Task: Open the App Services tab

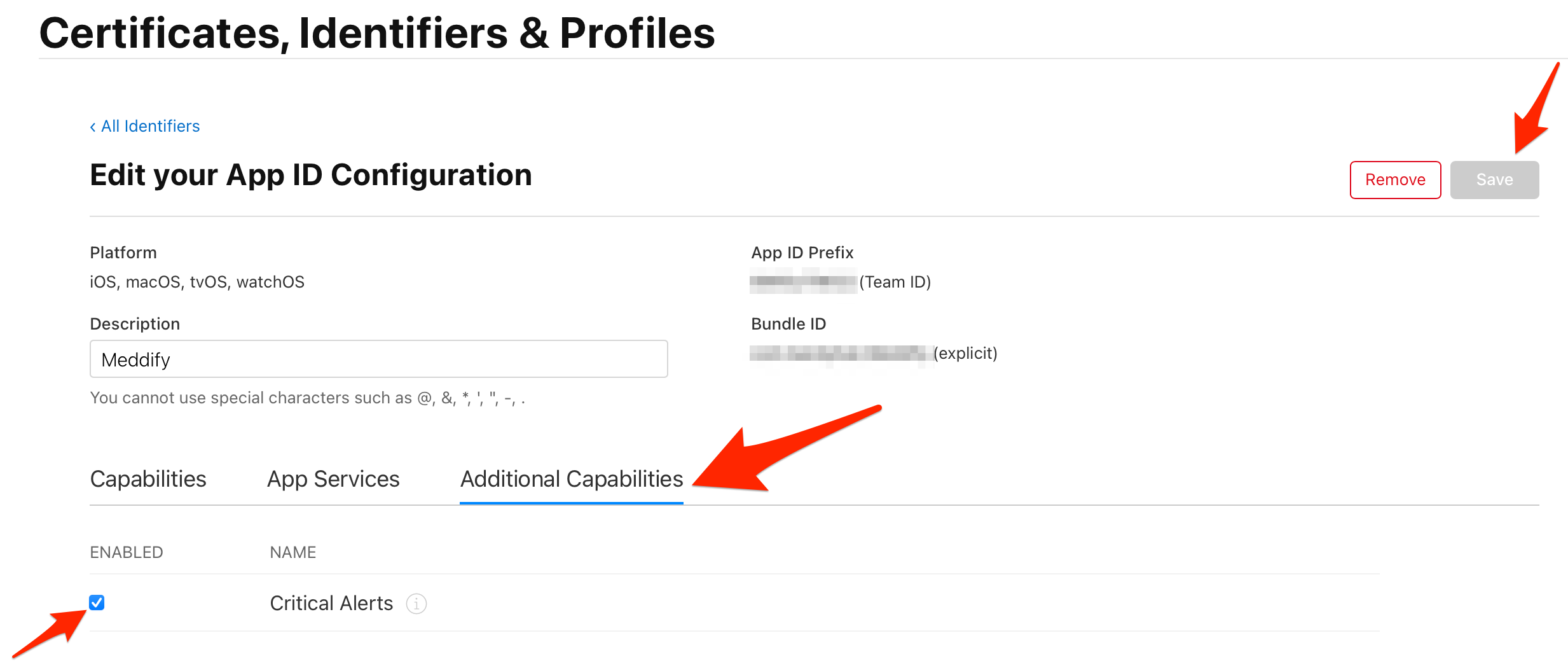Action: pyautogui.click(x=333, y=479)
